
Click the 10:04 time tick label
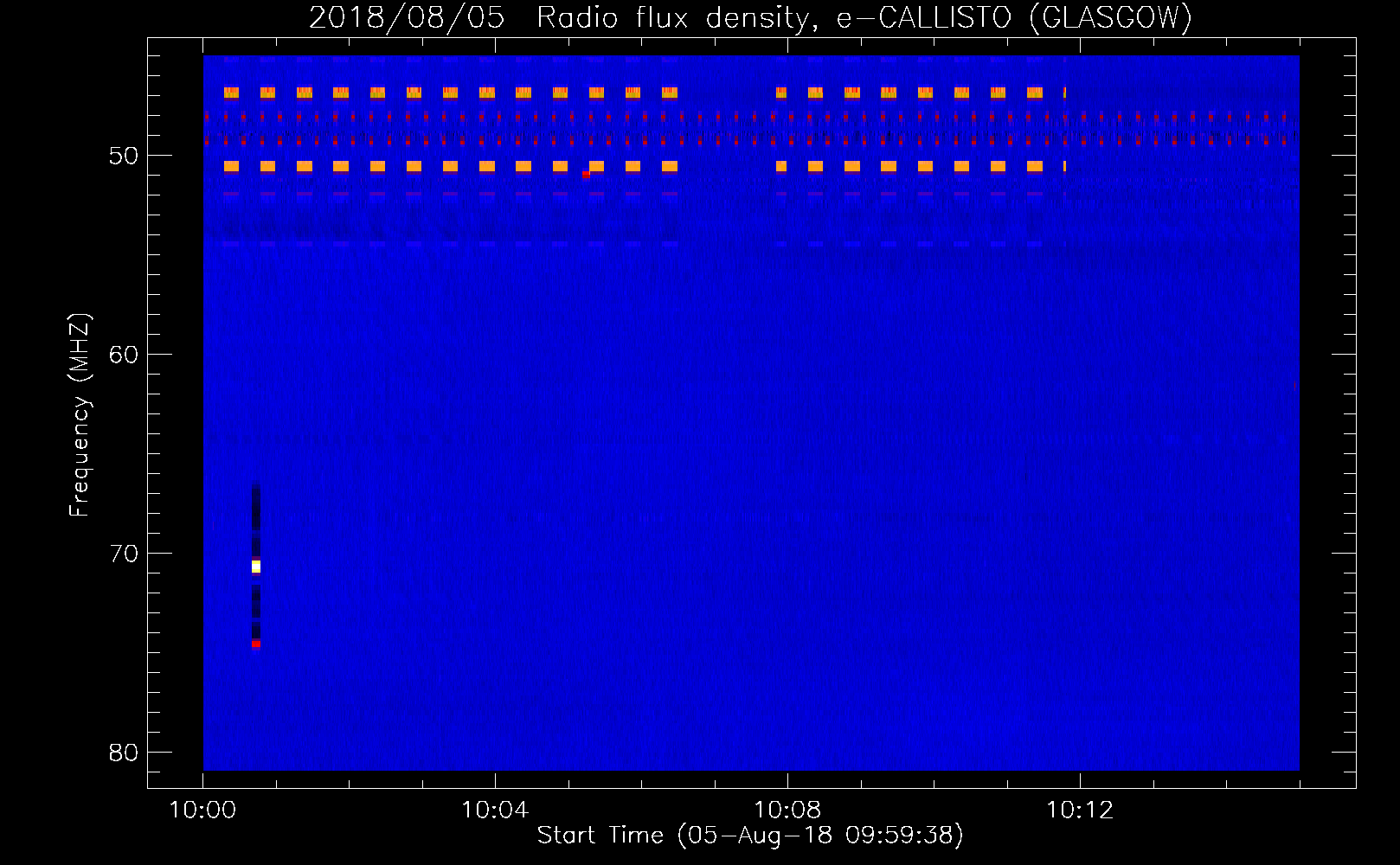click(x=495, y=811)
